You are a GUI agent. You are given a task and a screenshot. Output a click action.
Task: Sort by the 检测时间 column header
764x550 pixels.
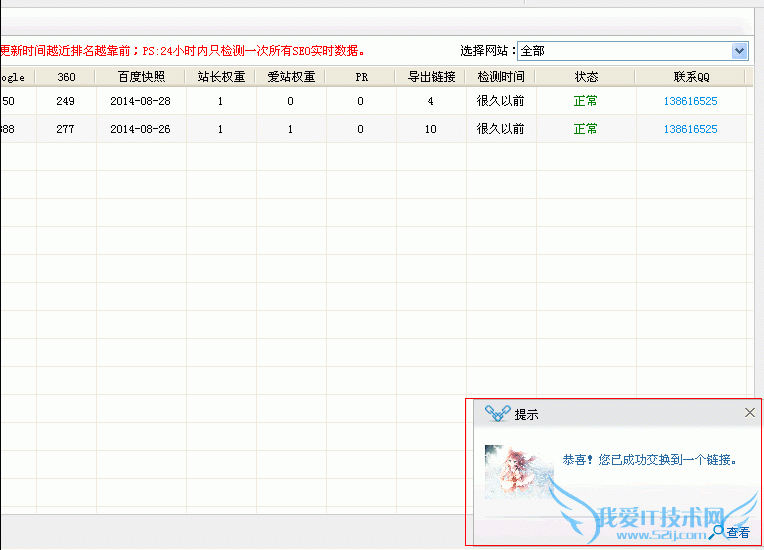point(501,77)
